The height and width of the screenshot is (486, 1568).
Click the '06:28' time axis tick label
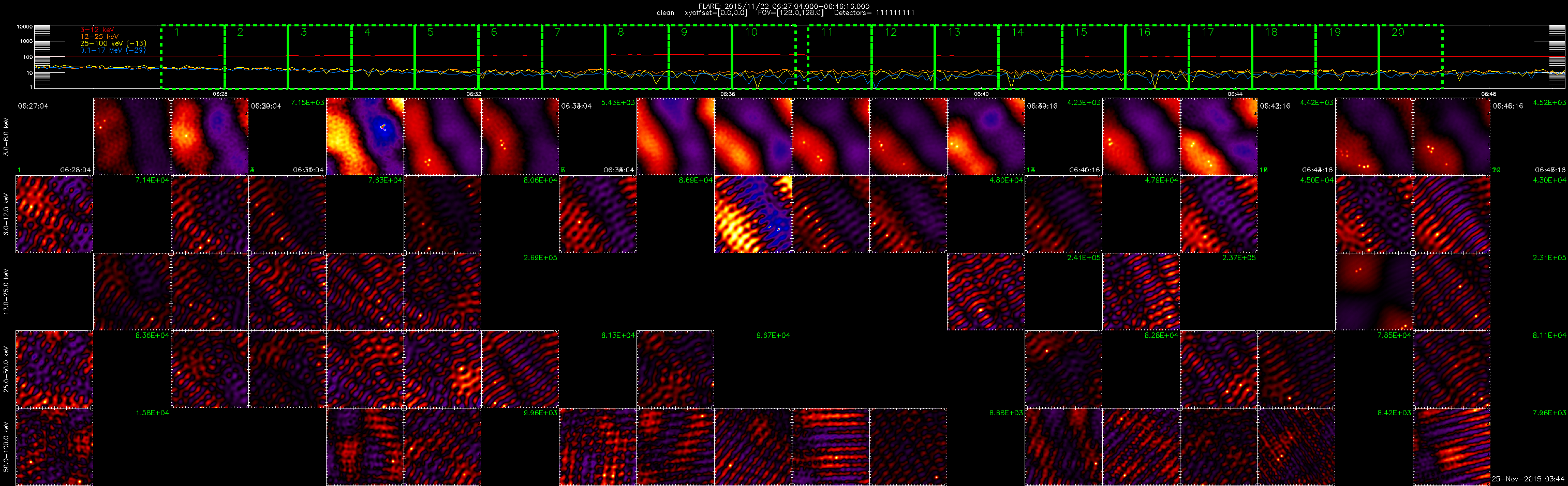coord(220,94)
